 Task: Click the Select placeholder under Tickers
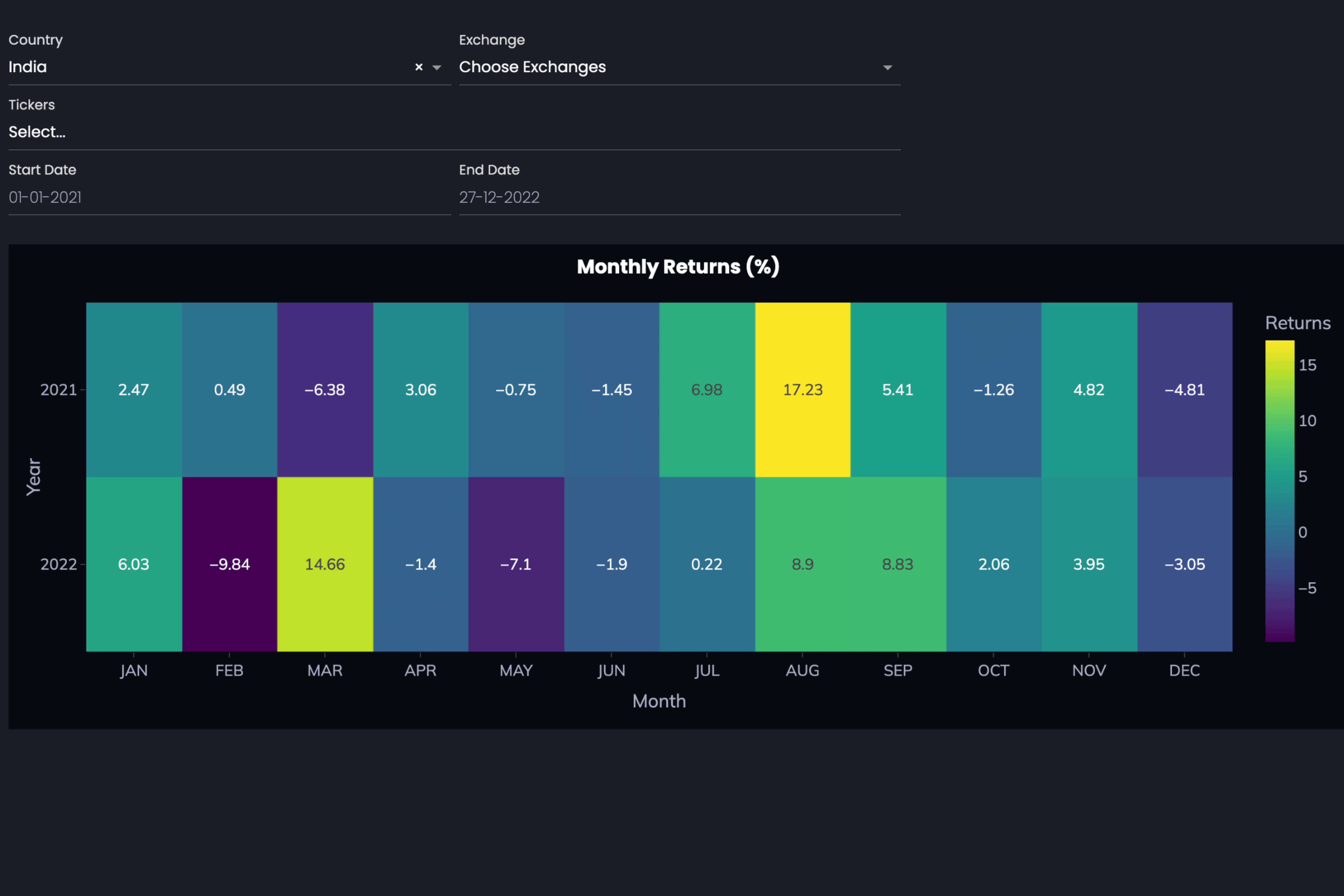point(37,132)
